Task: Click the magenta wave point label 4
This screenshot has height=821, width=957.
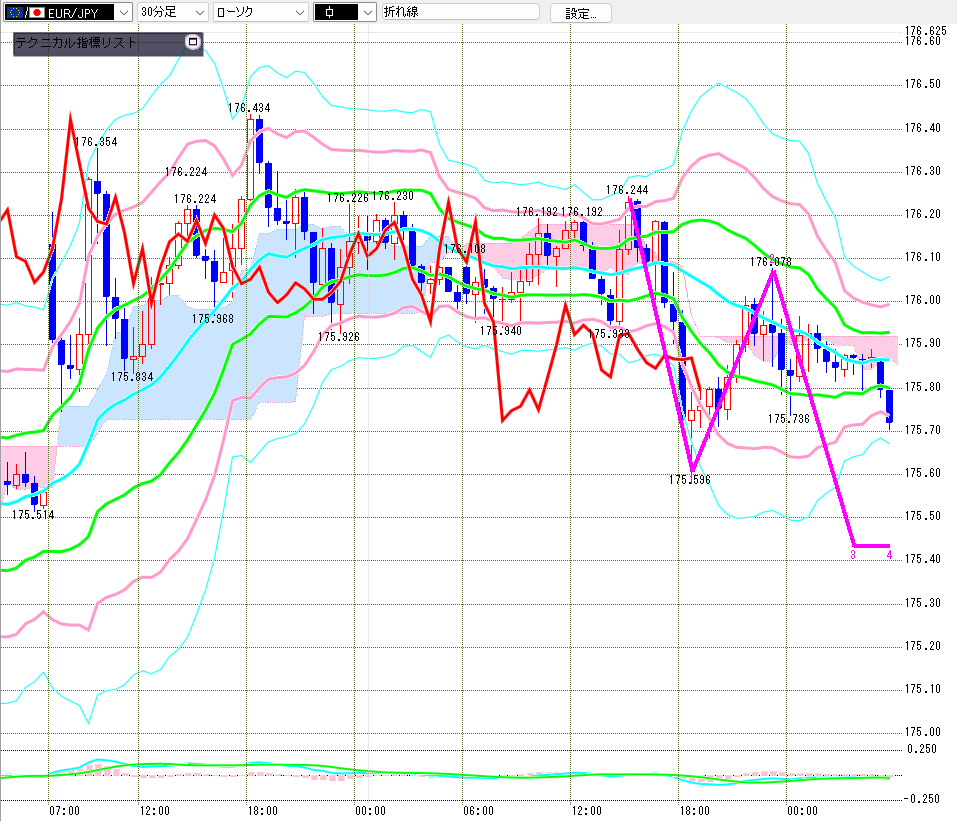Action: click(889, 555)
